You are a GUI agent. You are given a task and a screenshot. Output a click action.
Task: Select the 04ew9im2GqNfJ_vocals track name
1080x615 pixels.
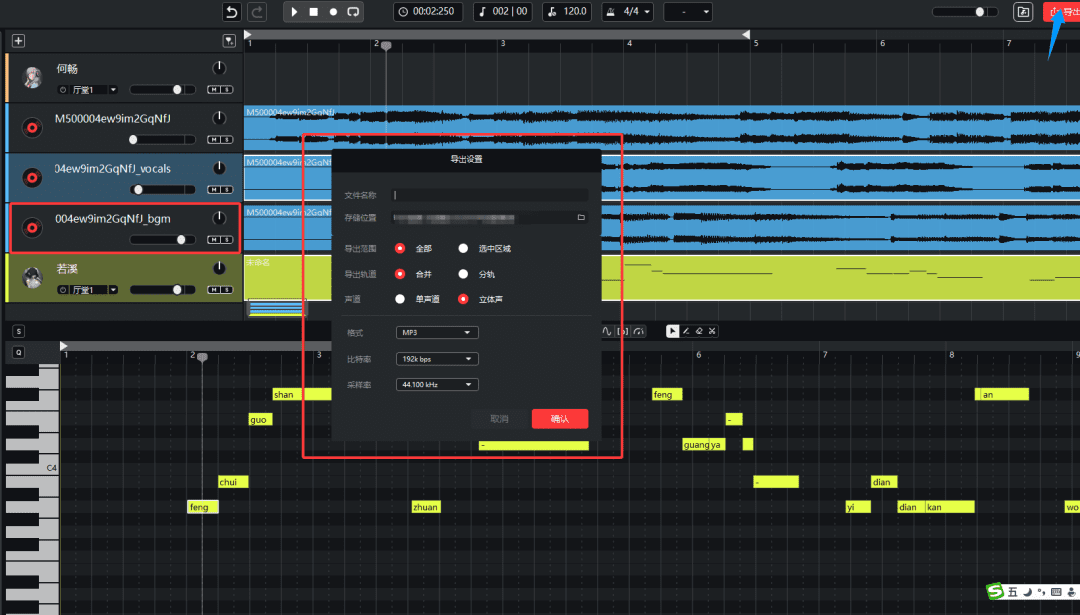coord(113,169)
